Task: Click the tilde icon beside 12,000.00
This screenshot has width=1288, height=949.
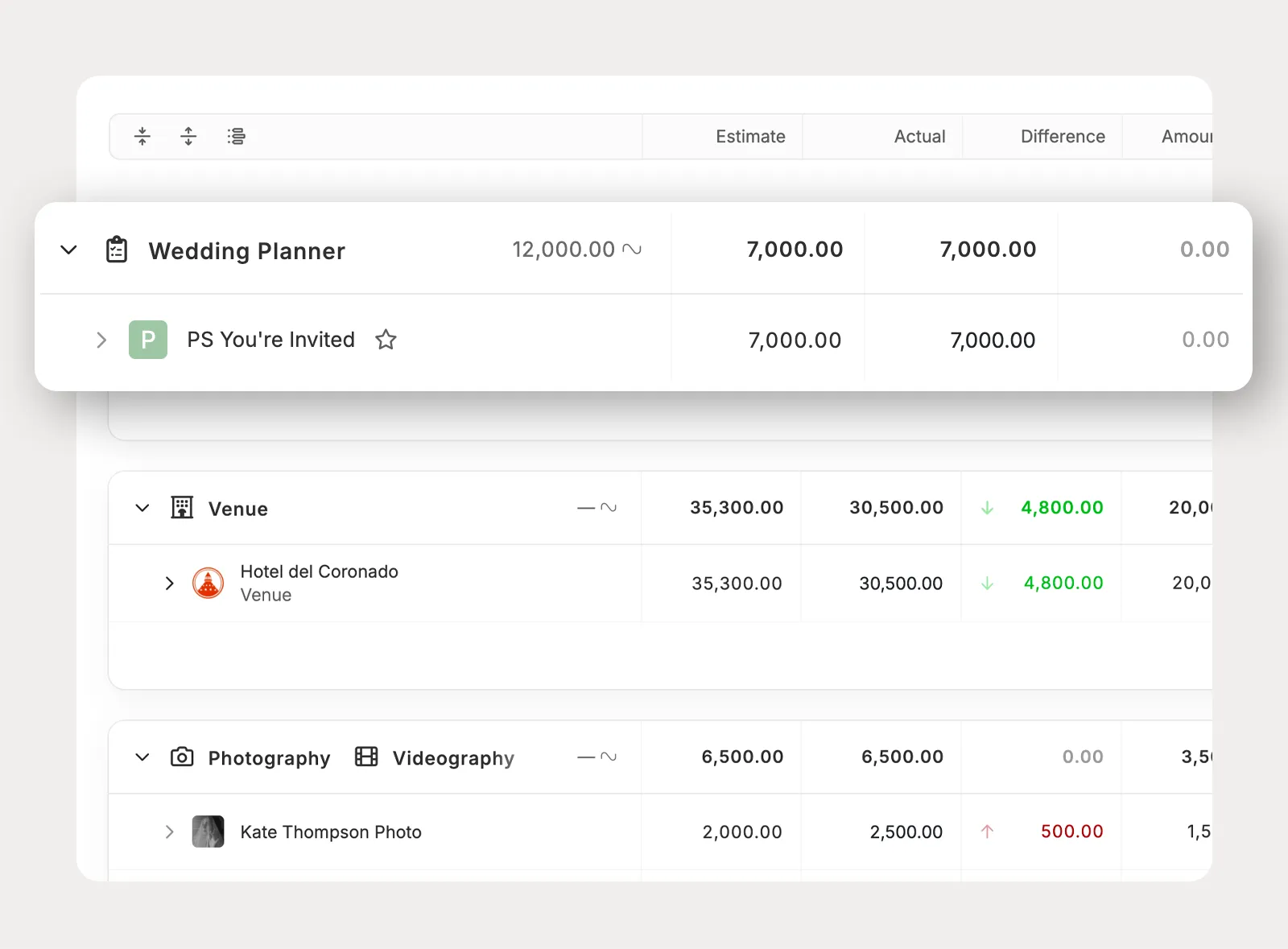Action: [632, 250]
